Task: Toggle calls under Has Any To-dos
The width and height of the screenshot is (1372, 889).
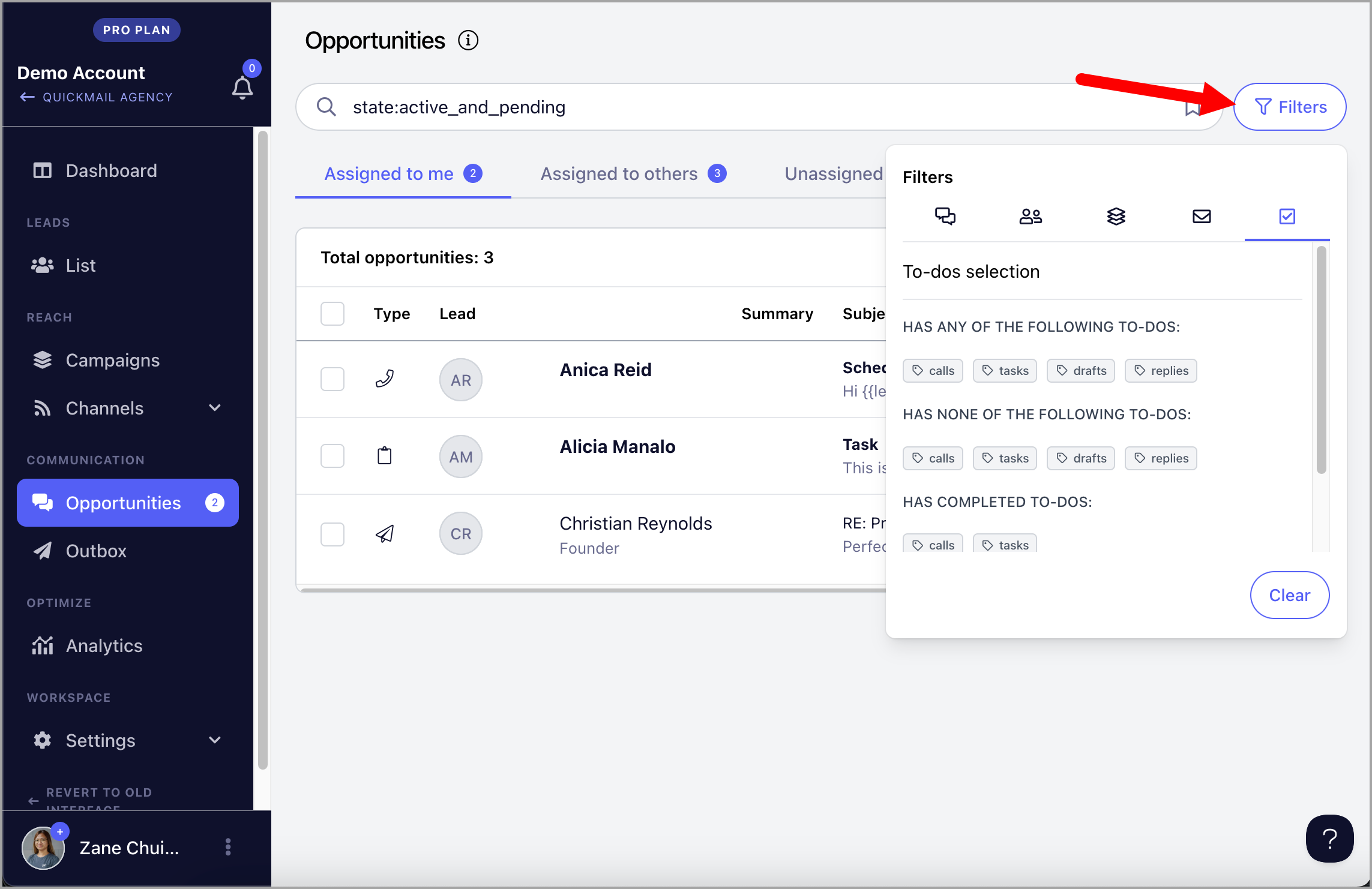Action: click(x=933, y=371)
